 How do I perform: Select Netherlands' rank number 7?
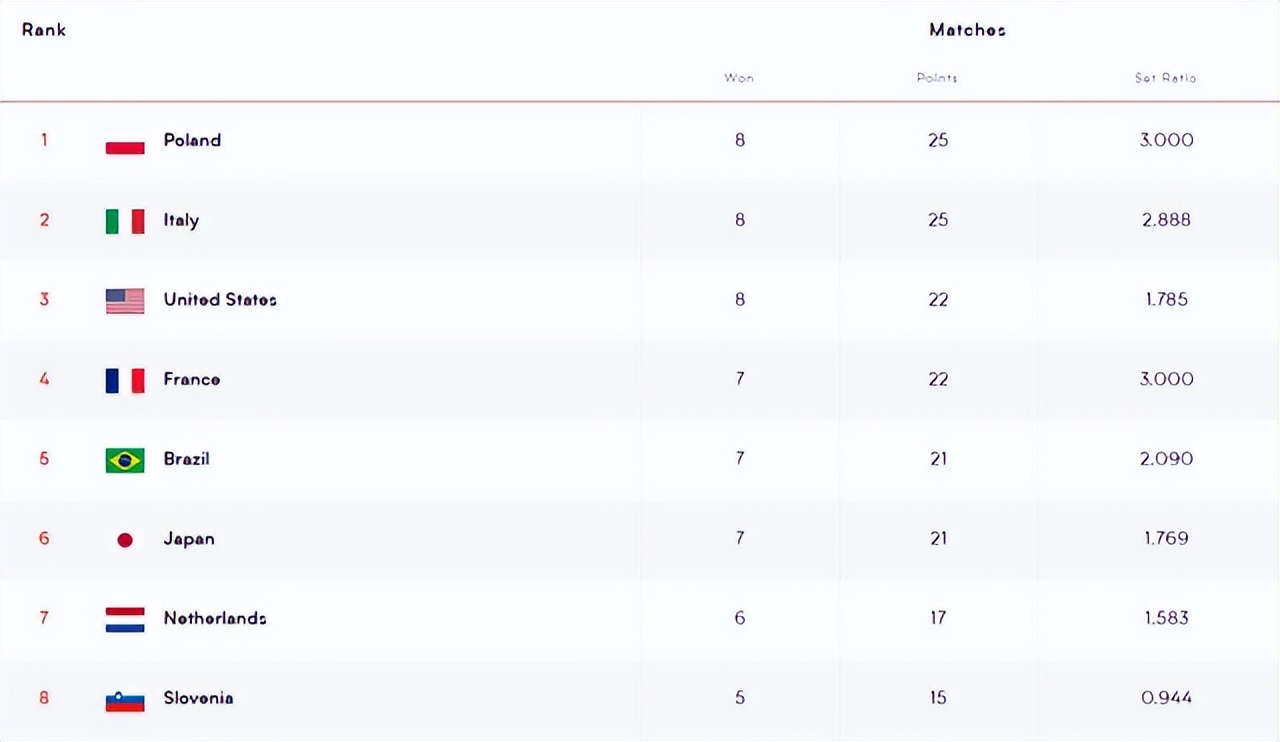point(44,618)
